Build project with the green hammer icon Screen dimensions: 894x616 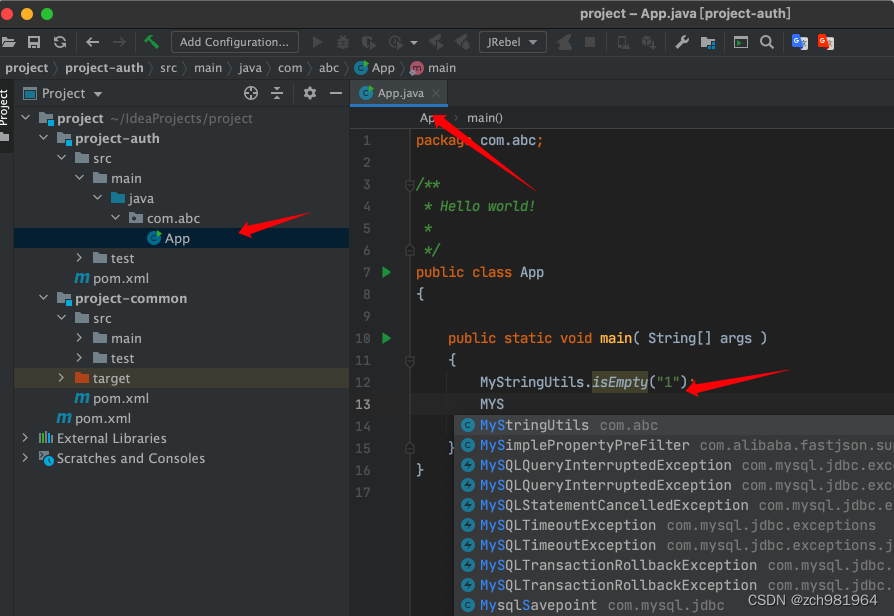click(x=151, y=42)
